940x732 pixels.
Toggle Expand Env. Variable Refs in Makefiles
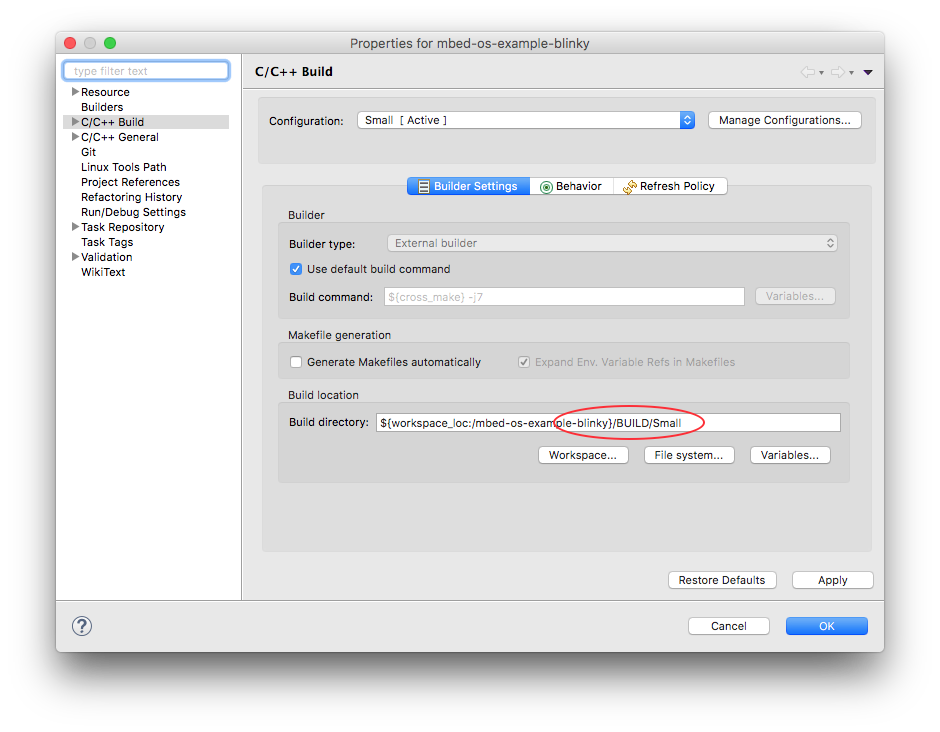524,362
